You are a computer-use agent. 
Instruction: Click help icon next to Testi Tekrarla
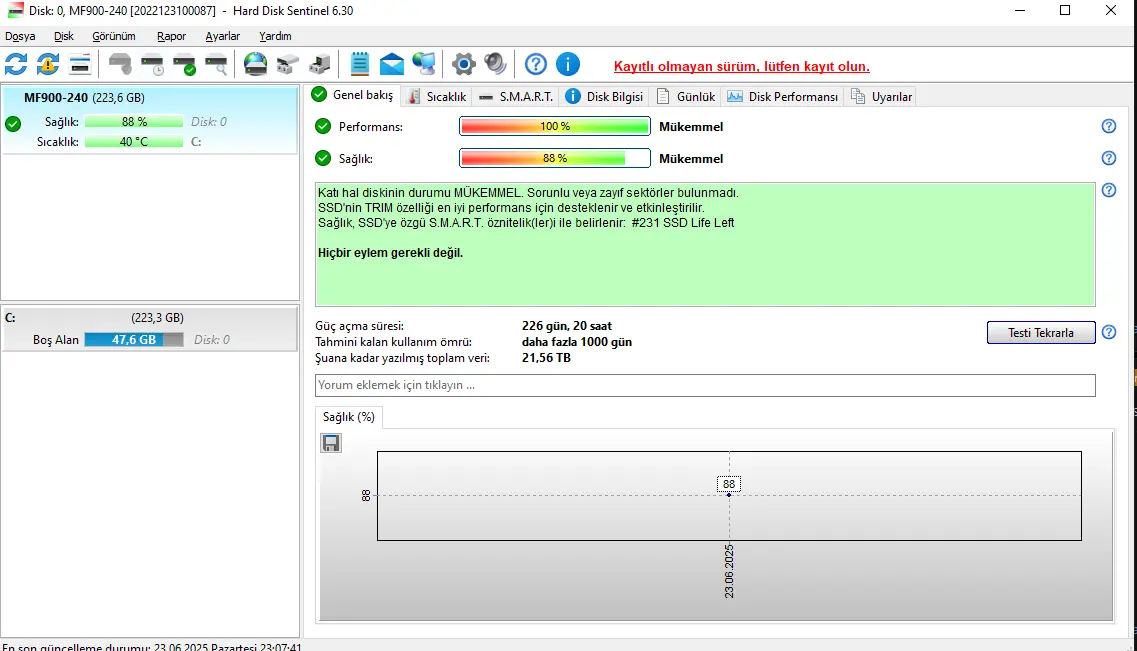[x=1109, y=332]
